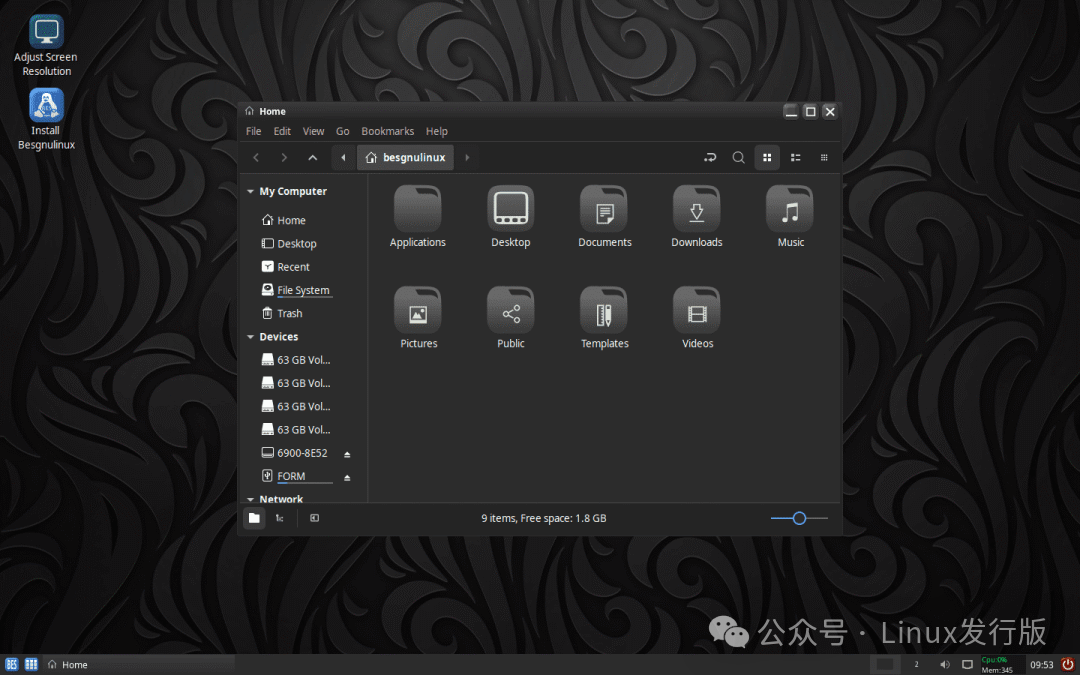The height and width of the screenshot is (675, 1080).
Task: Toggle the side pane visibility in the status bar
Action: point(313,518)
